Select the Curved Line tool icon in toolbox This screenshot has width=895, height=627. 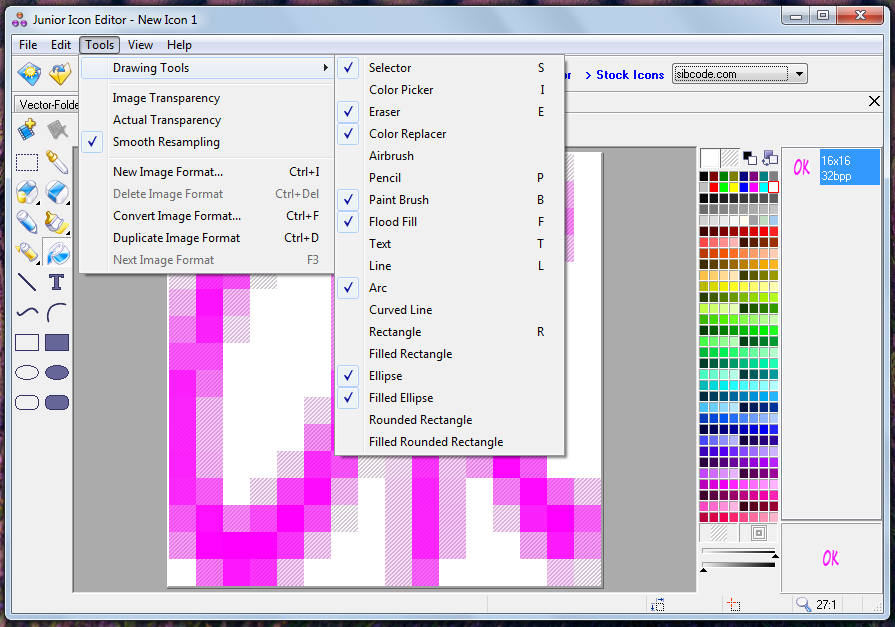coord(27,312)
